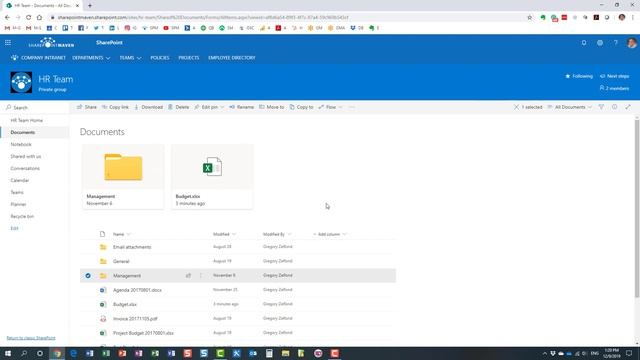
Task: Expand documents to full screen view
Action: point(628,107)
